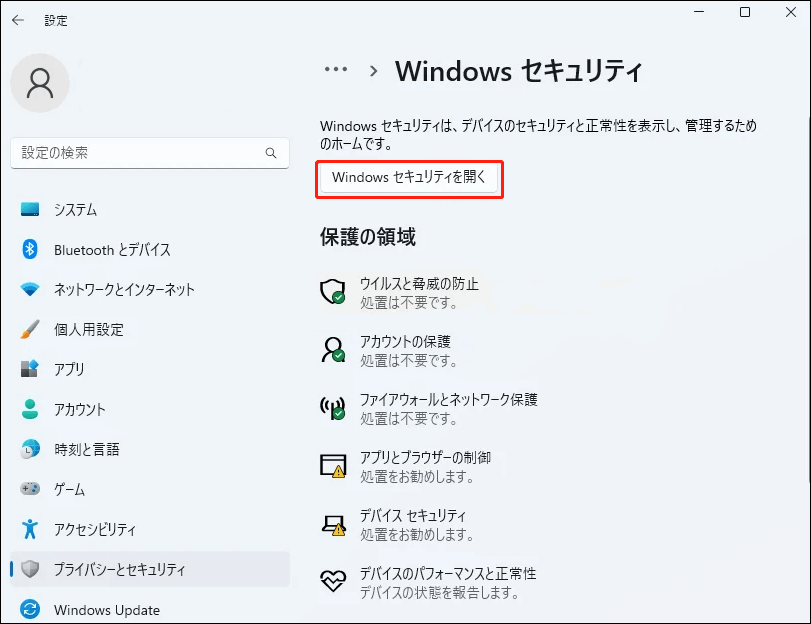
Task: Open ファイアウォールとネットワーク保護 entry
Action: [x=448, y=400]
